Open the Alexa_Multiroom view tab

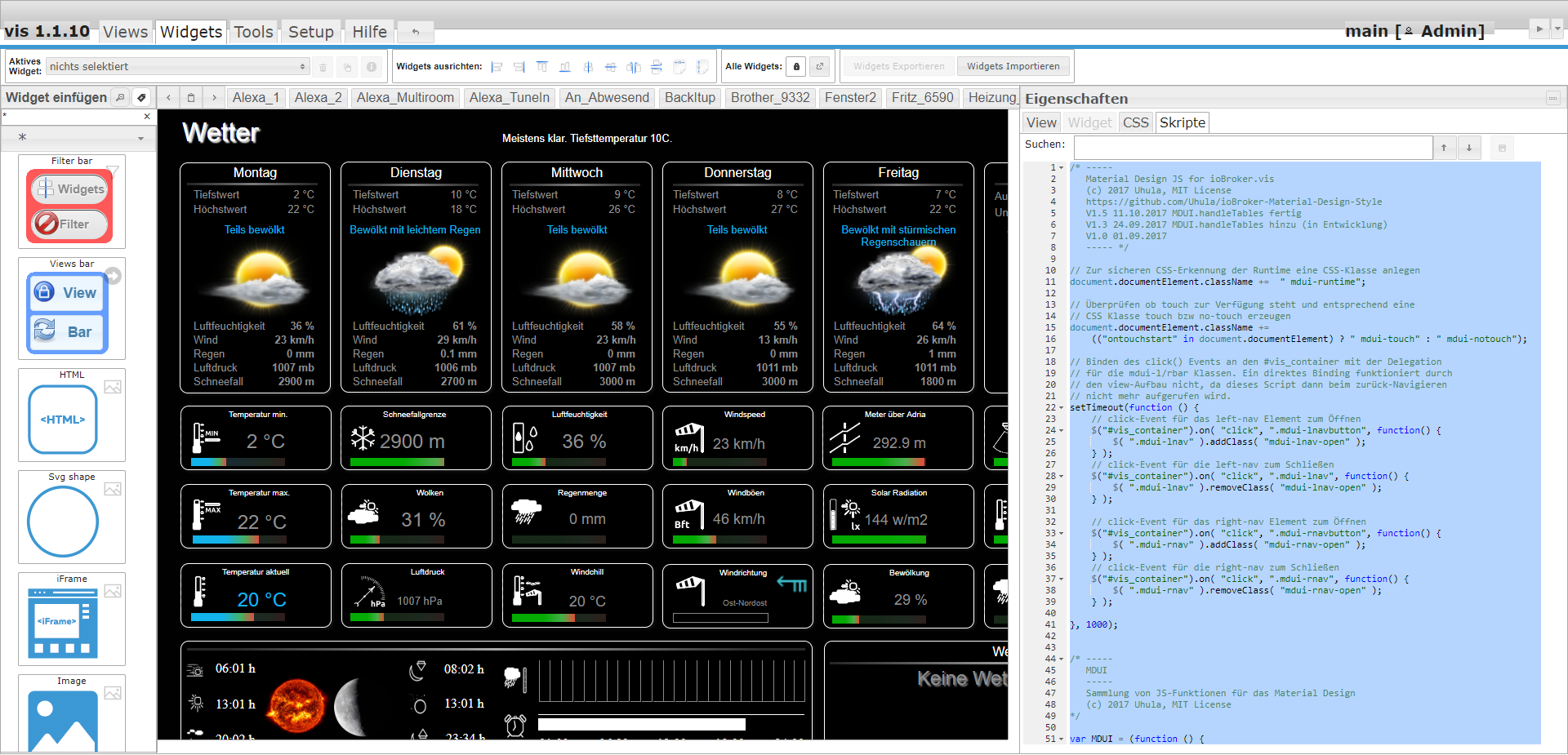405,98
